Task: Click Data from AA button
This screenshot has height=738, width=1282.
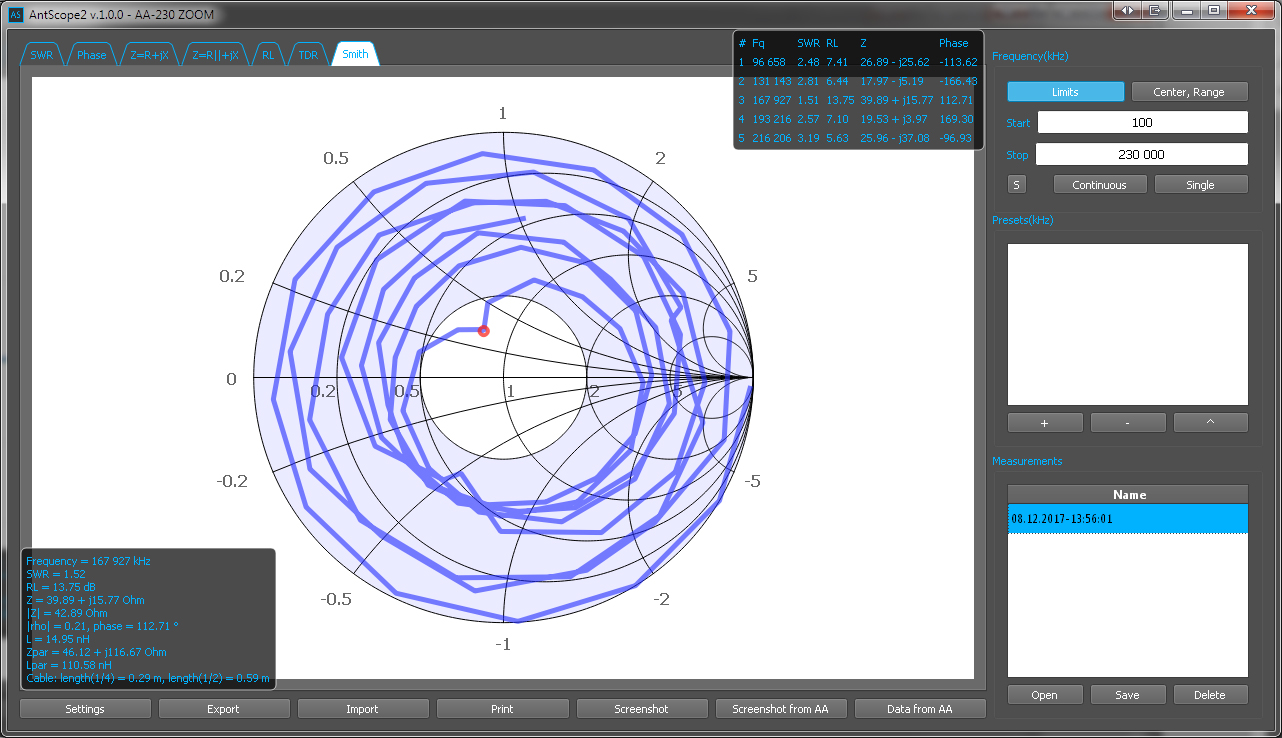Action: tap(920, 709)
